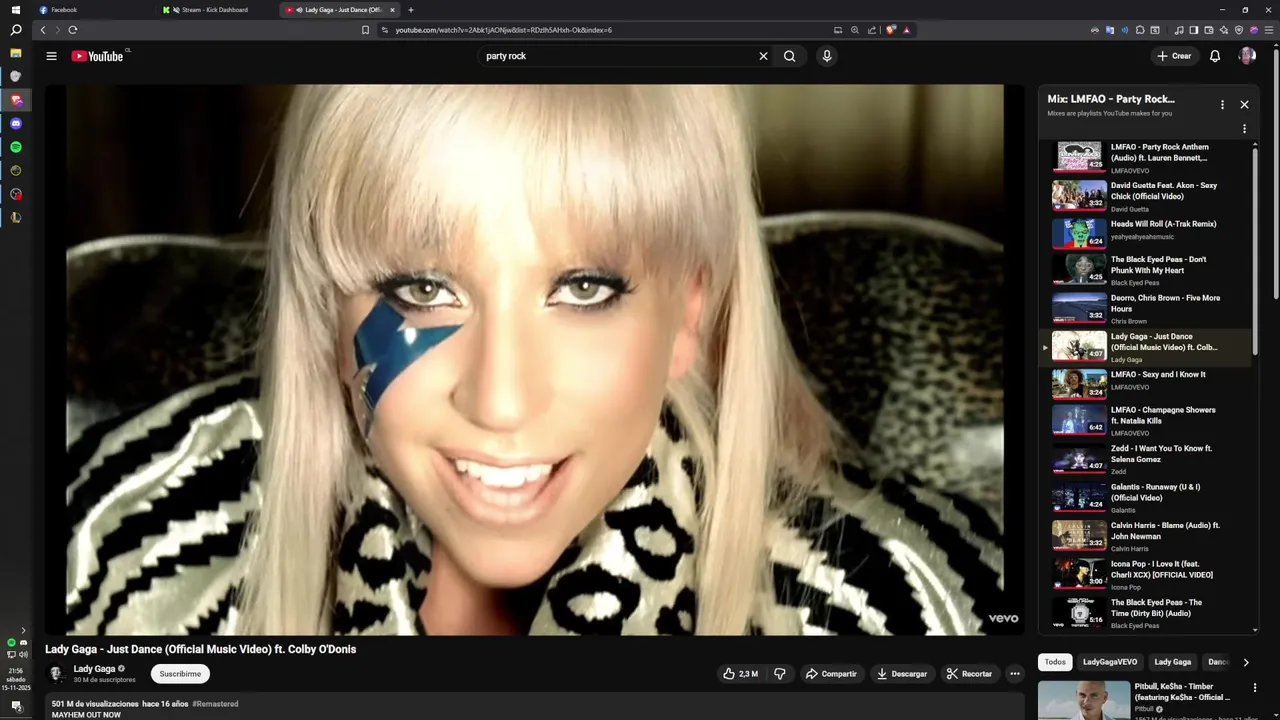Expand hidden tray icons in the taskbar

pos(23,631)
